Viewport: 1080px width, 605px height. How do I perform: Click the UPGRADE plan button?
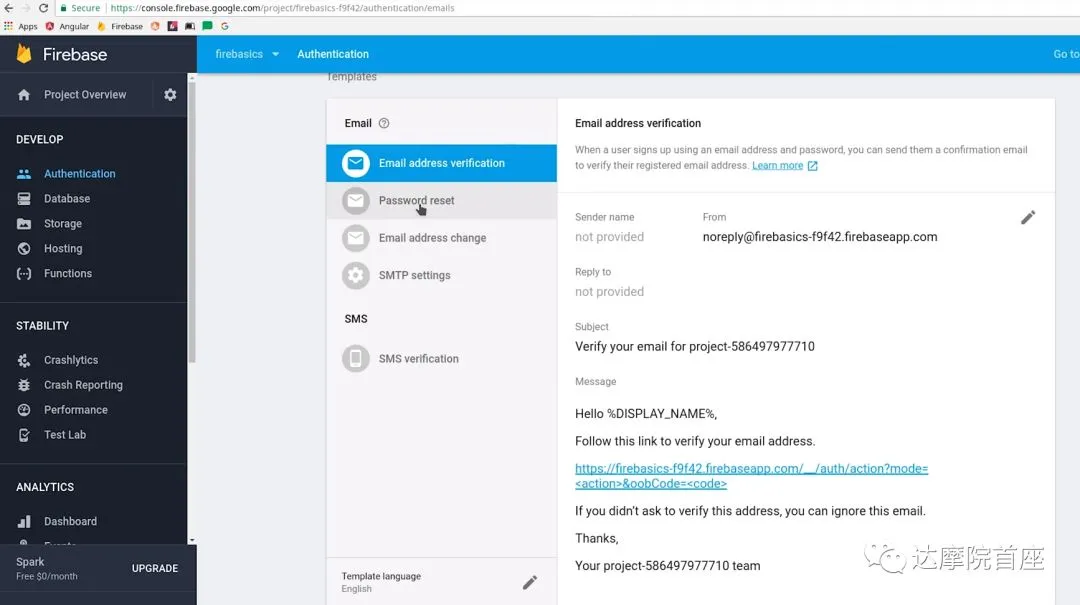click(155, 568)
